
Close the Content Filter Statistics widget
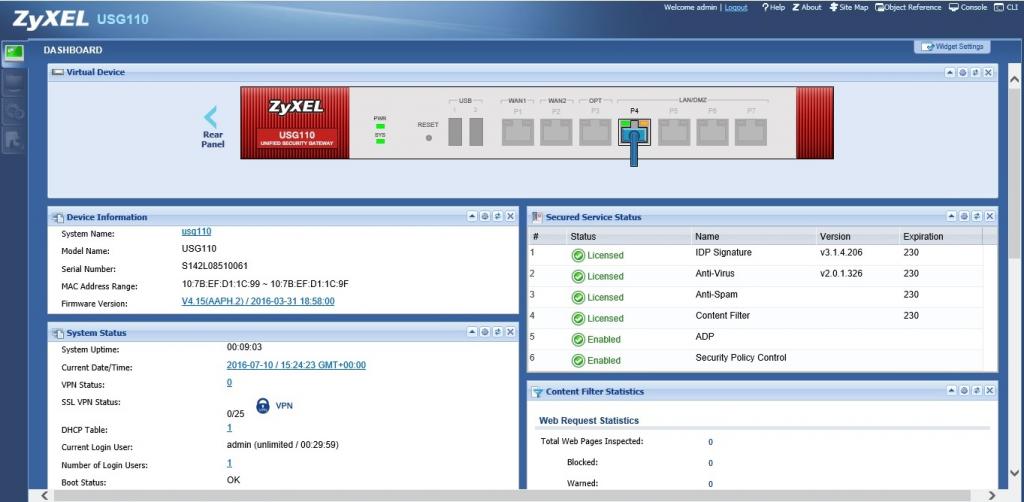click(989, 390)
